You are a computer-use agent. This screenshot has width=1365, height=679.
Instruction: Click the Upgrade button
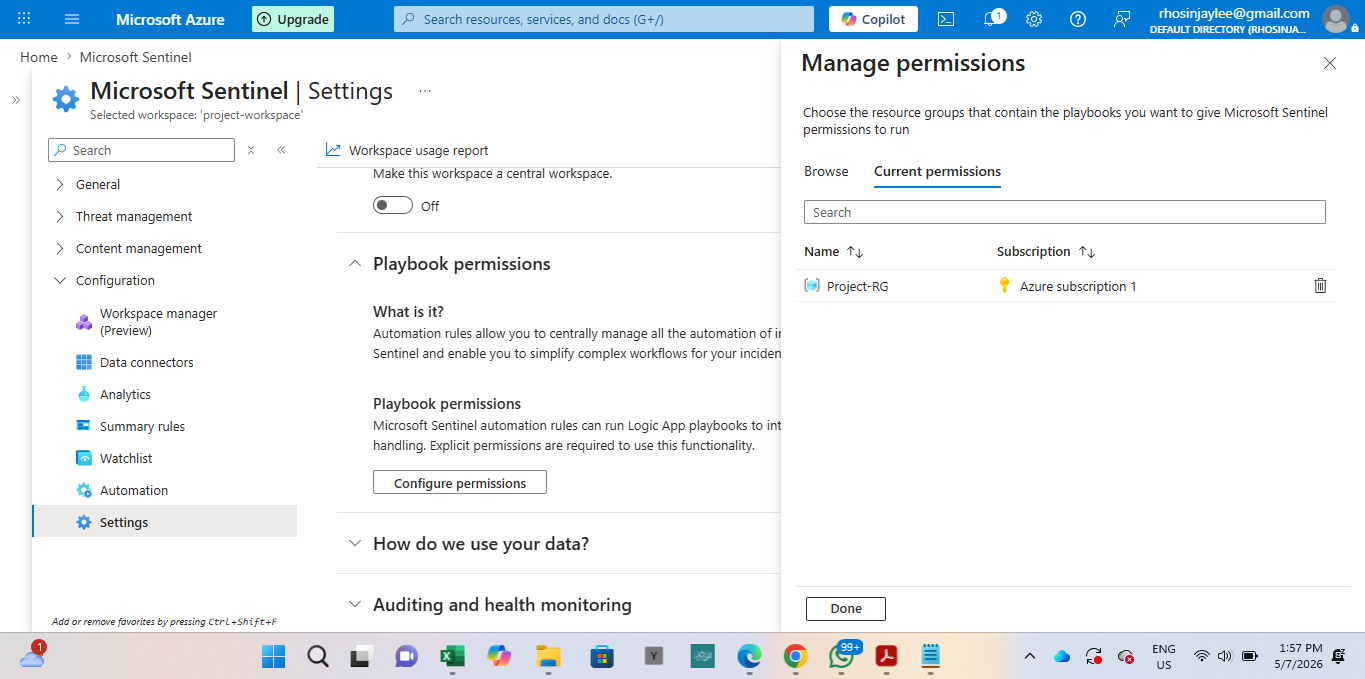[293, 19]
